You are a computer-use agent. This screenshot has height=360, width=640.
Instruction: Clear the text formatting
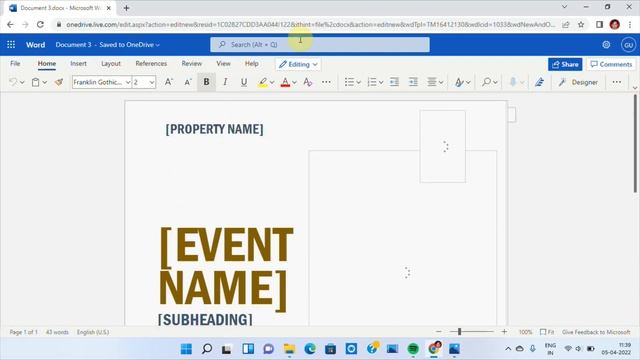click(x=308, y=82)
